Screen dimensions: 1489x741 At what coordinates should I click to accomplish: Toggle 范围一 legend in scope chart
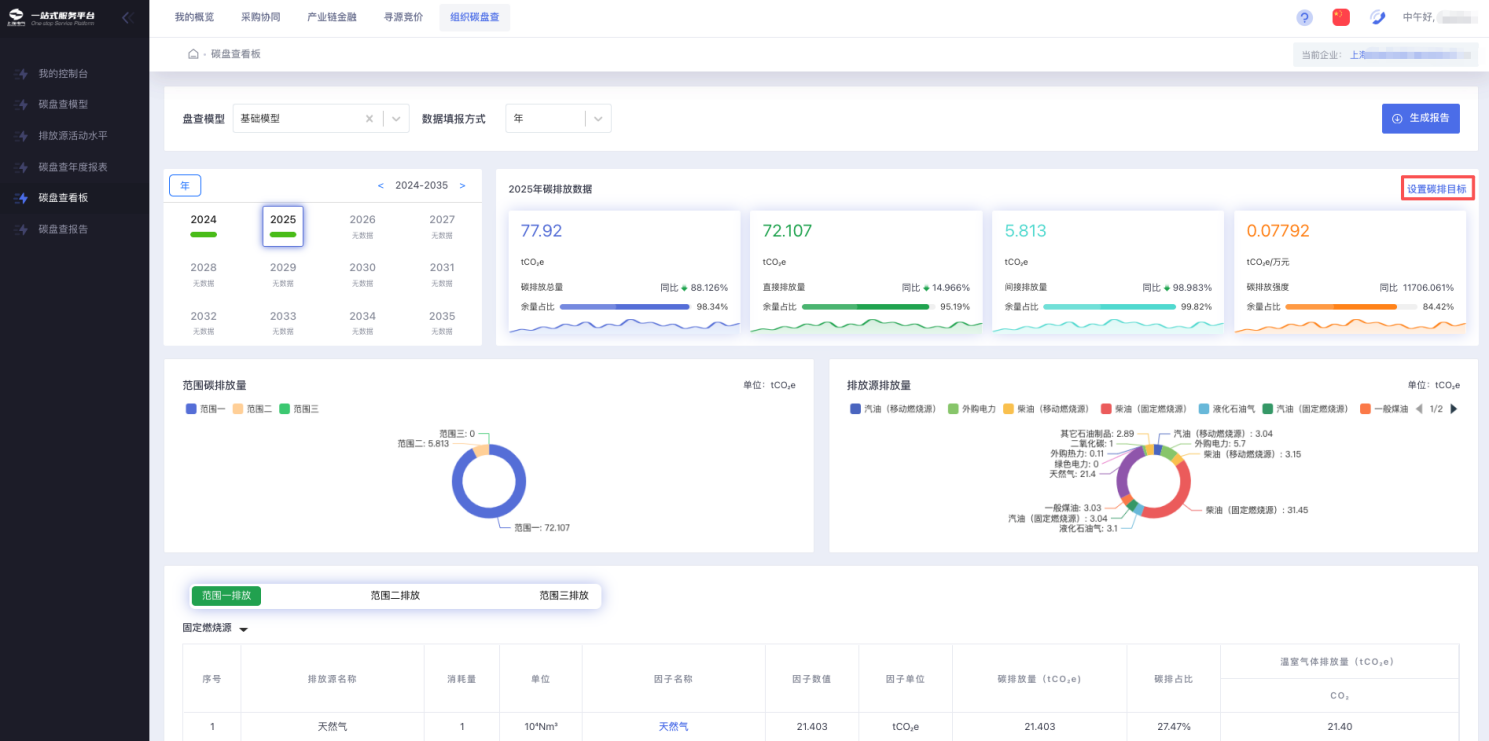click(x=205, y=409)
